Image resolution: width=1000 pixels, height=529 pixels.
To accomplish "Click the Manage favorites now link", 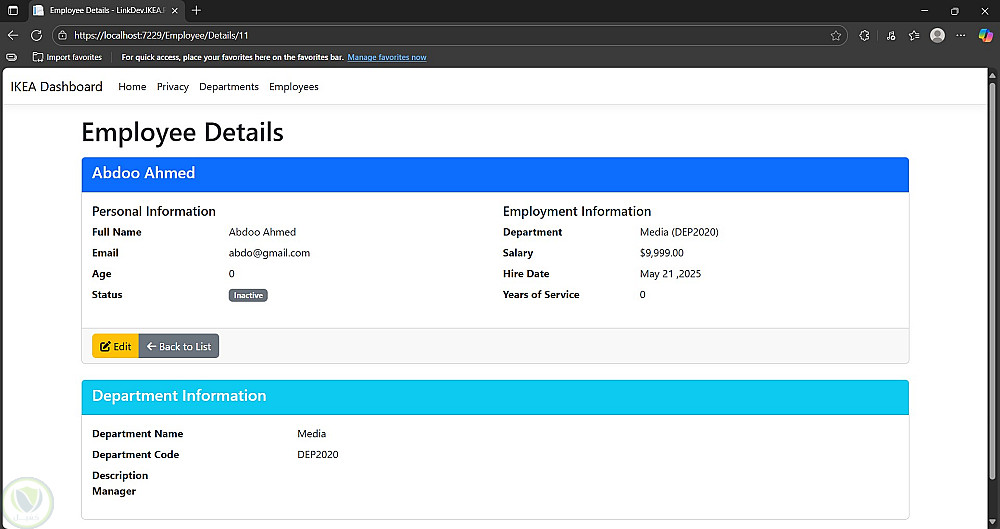I will tap(387, 57).
